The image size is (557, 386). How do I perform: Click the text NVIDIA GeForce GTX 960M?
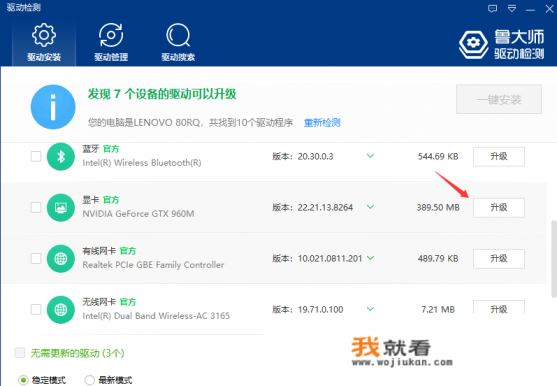[138, 214]
